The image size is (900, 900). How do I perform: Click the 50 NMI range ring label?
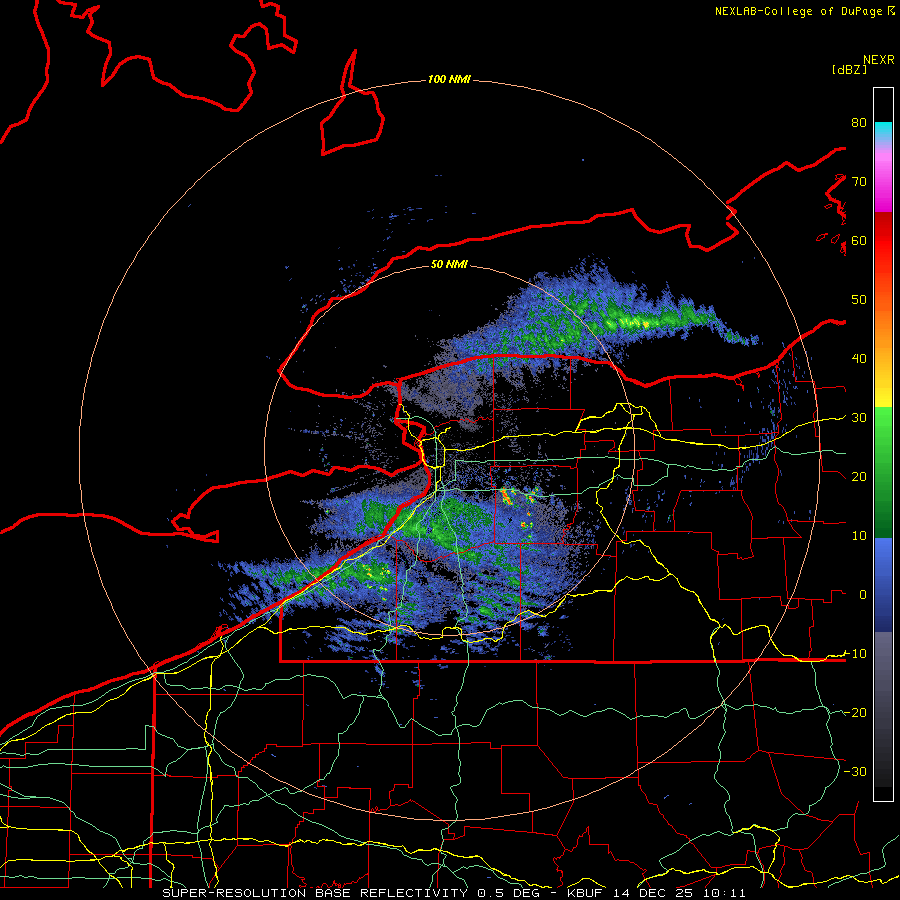[449, 265]
